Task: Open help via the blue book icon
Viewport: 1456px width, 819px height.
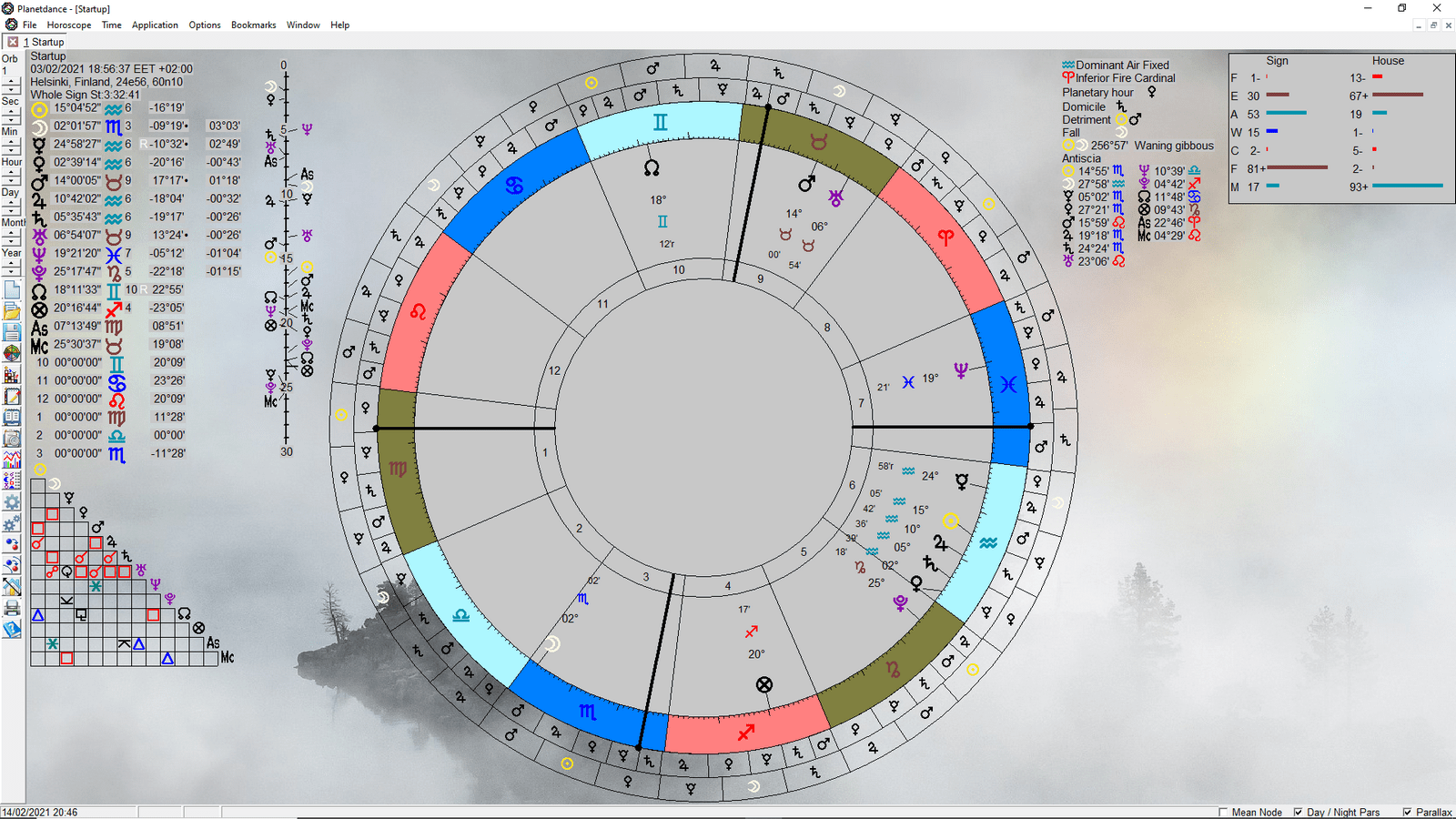Action: point(12,629)
